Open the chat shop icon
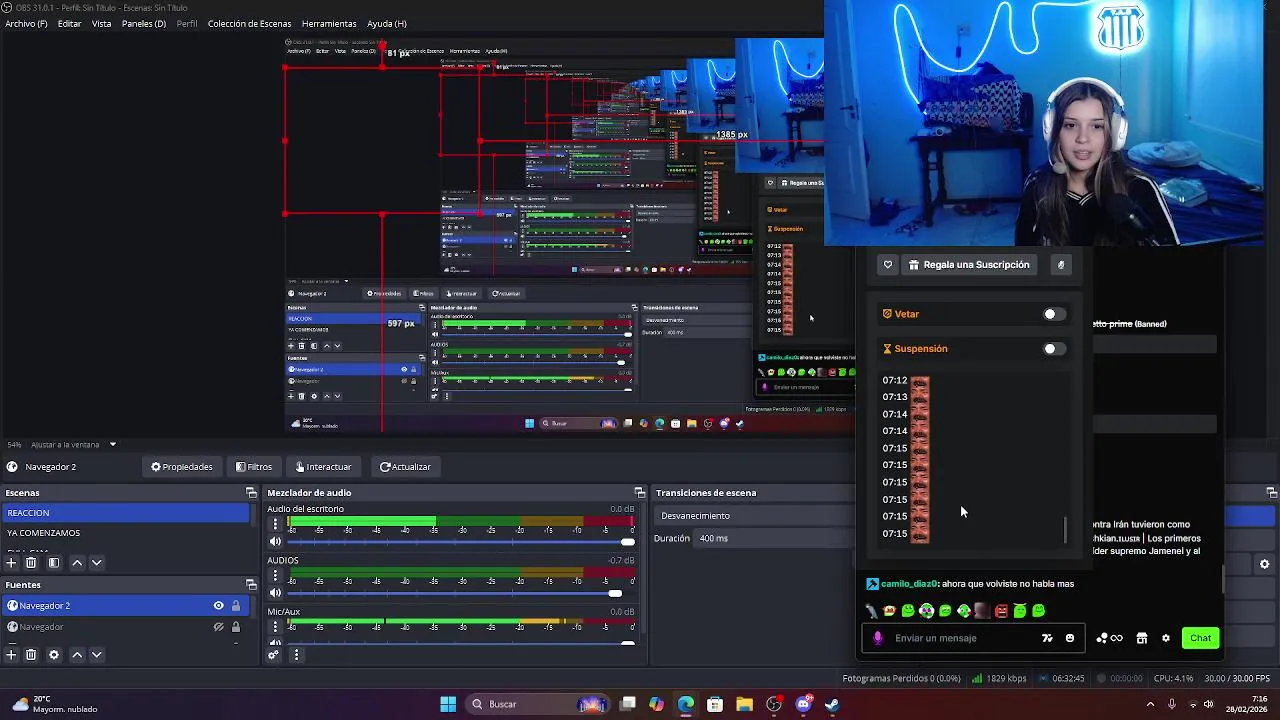 1142,638
